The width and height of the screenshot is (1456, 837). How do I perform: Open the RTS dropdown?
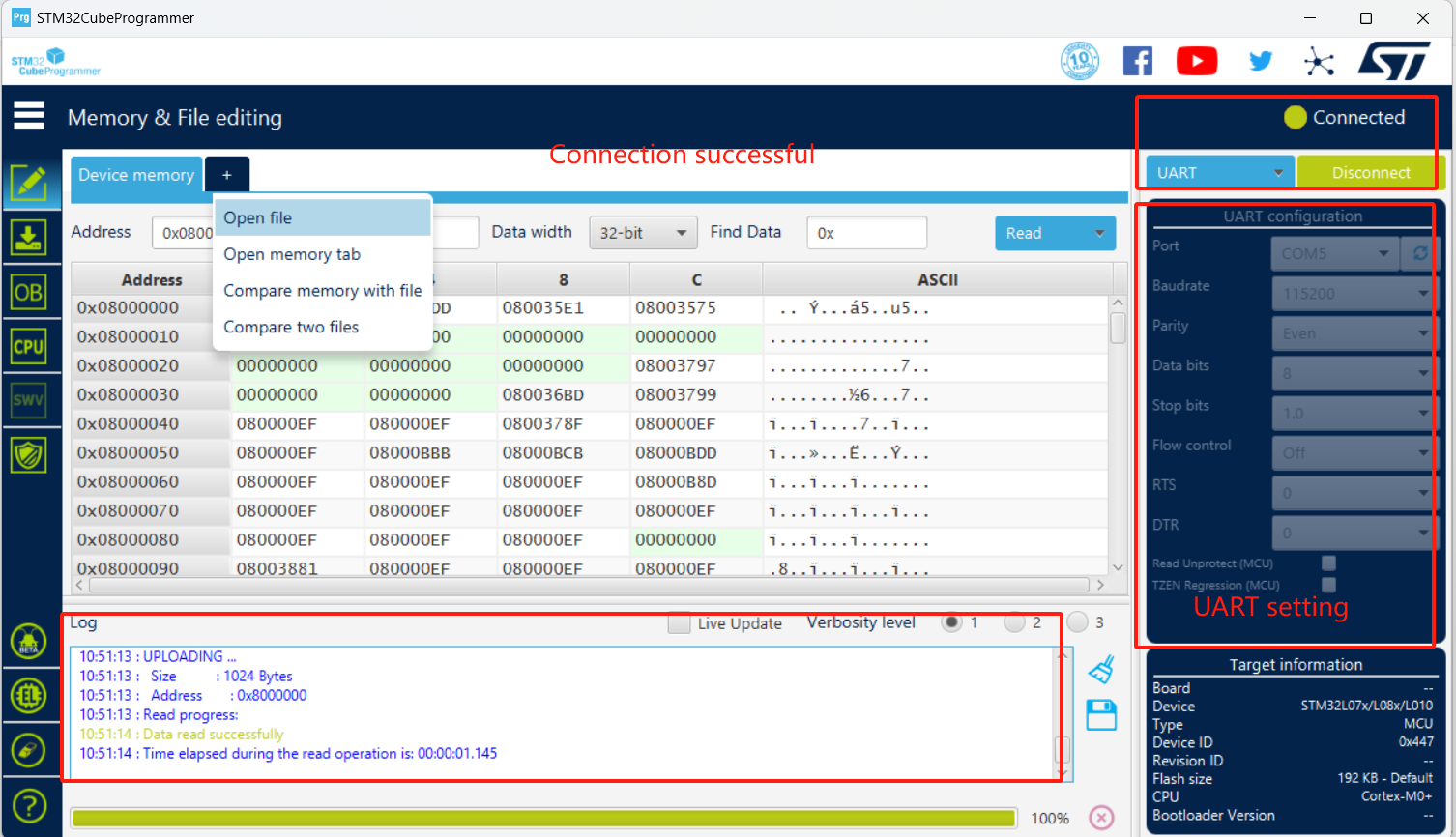click(1354, 493)
